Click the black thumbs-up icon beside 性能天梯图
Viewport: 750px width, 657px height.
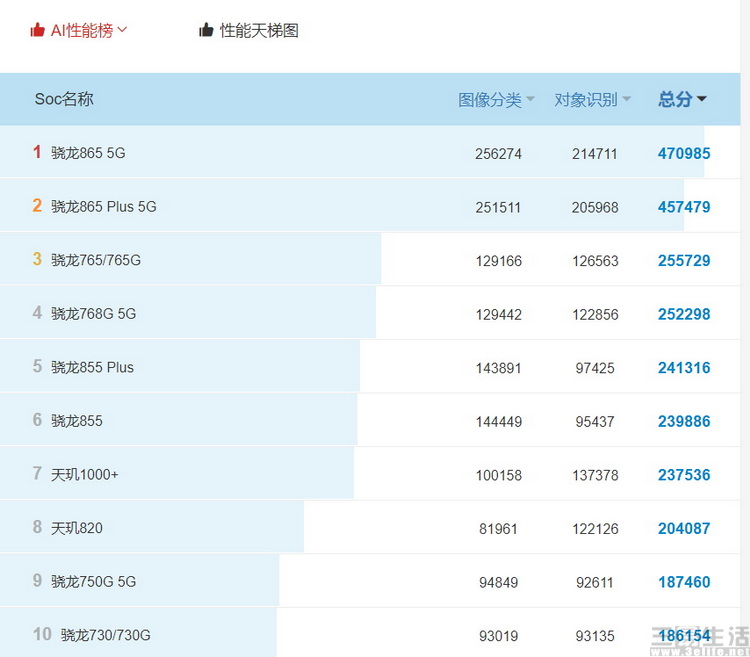(206, 30)
